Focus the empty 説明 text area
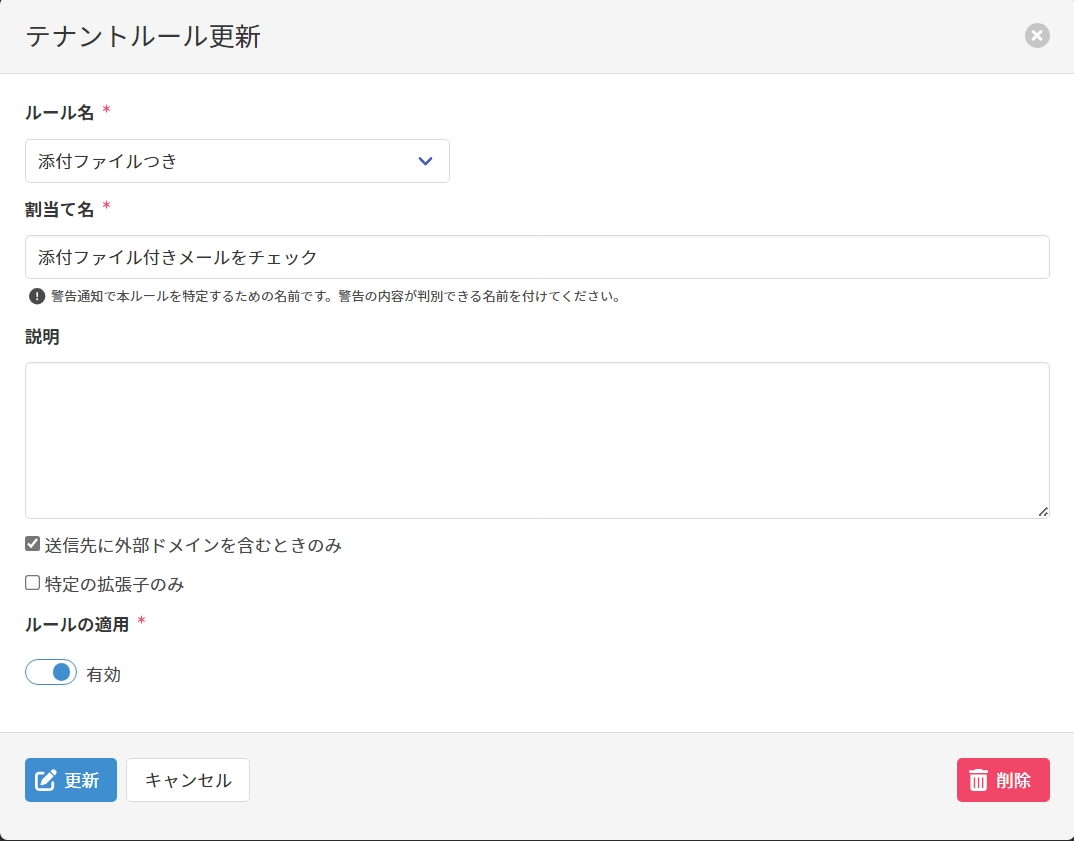 536,440
